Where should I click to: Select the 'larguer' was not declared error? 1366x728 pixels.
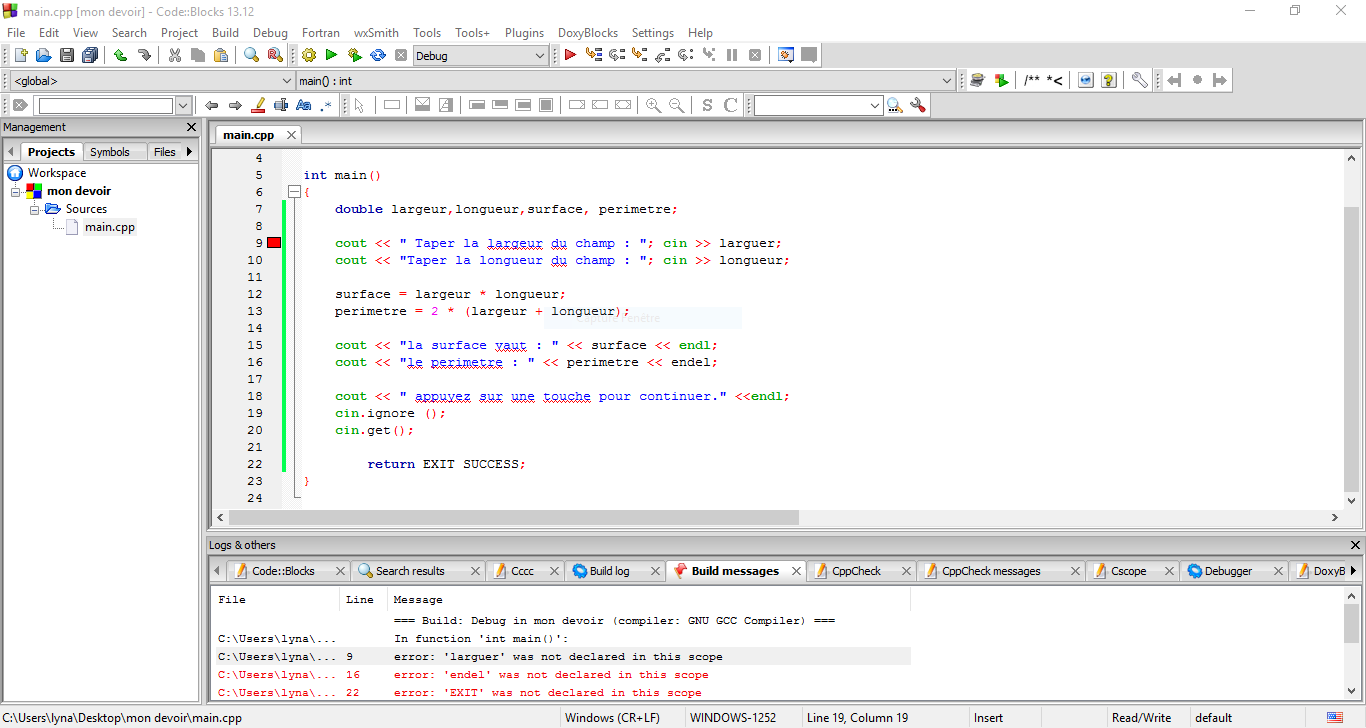coord(563,657)
